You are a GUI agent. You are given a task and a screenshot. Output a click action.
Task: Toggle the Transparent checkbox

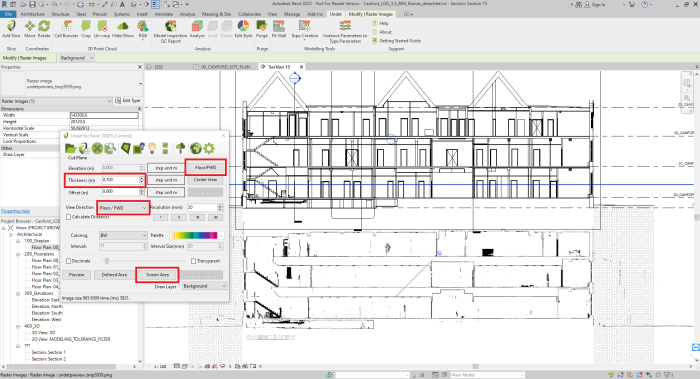193,261
